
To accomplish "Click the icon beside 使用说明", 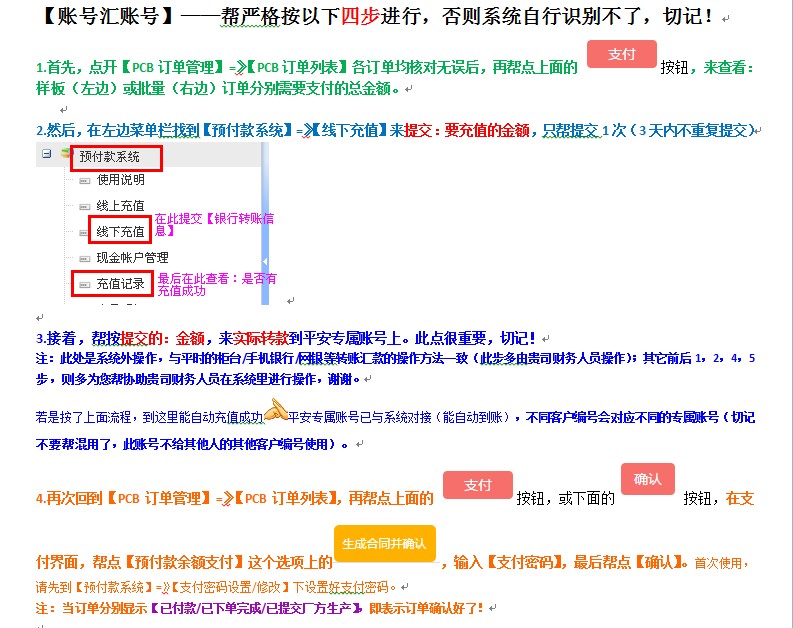I will pos(85,181).
